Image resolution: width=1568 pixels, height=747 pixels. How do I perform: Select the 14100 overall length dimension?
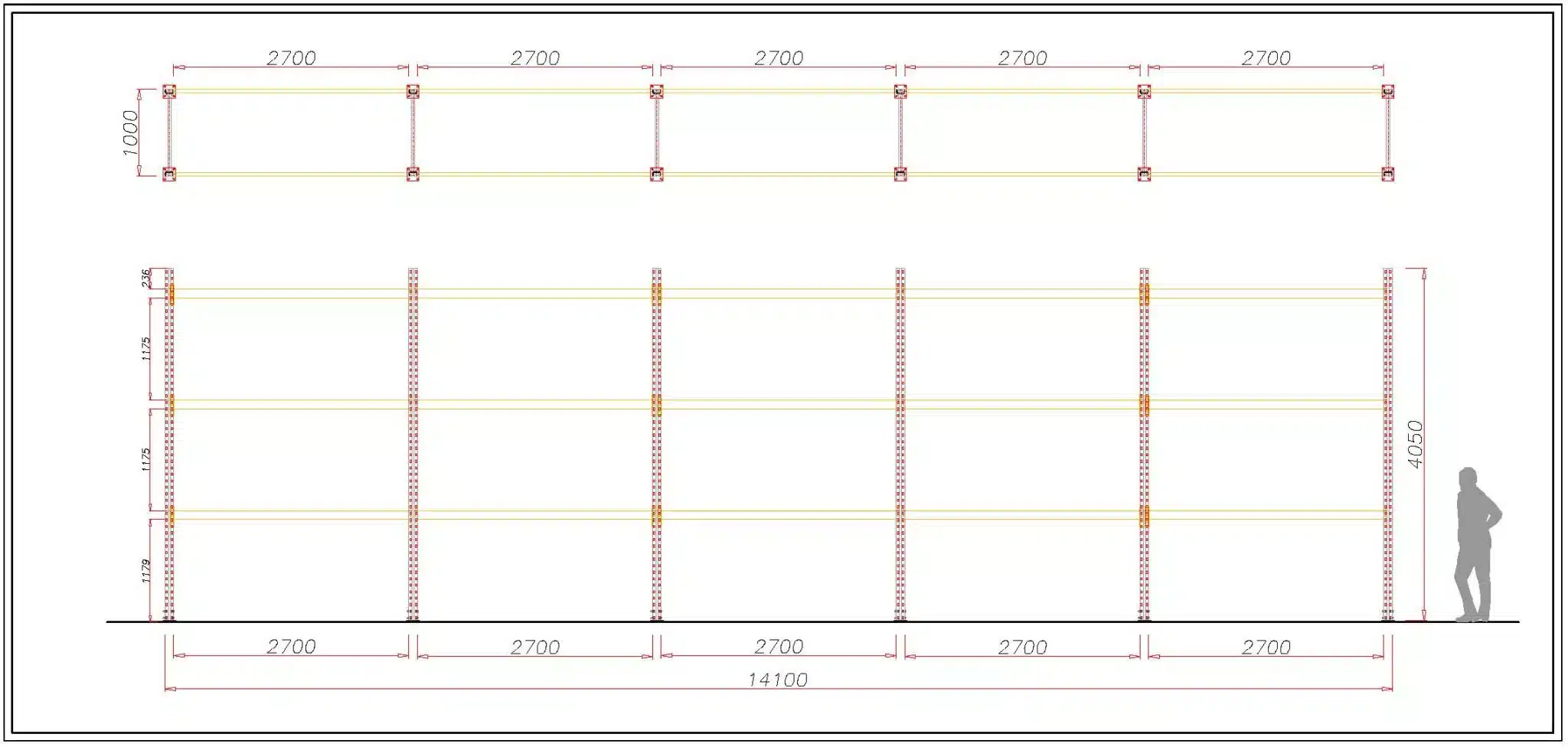(778, 680)
